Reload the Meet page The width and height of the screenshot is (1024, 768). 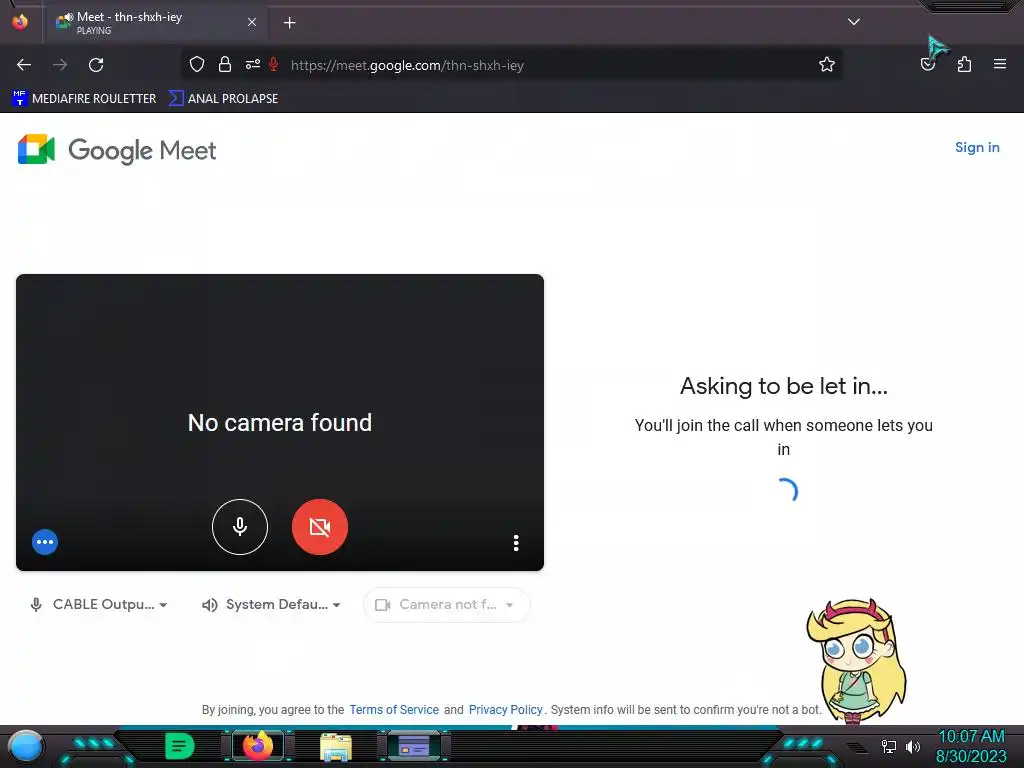pyautogui.click(x=96, y=65)
